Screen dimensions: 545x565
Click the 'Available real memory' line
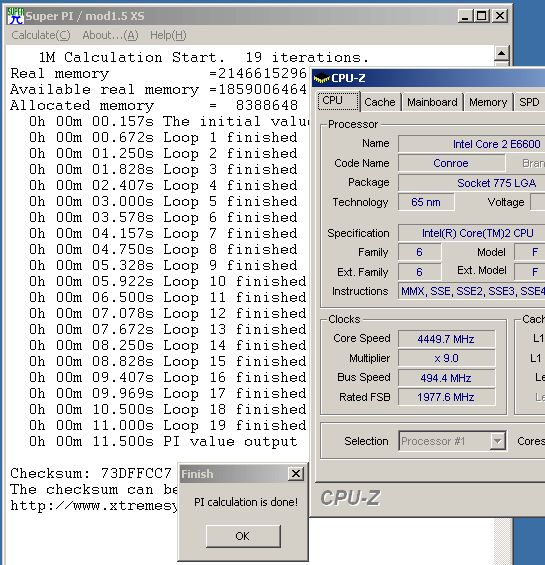click(x=159, y=89)
